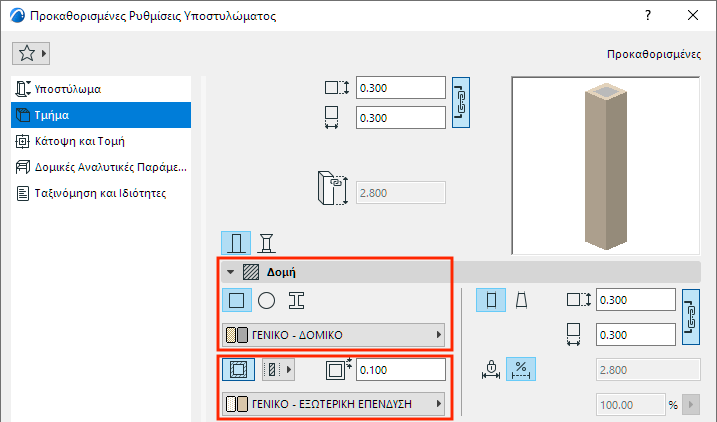Select the percentage length mode button
The height and width of the screenshot is (422, 717).
pyautogui.click(x=521, y=369)
